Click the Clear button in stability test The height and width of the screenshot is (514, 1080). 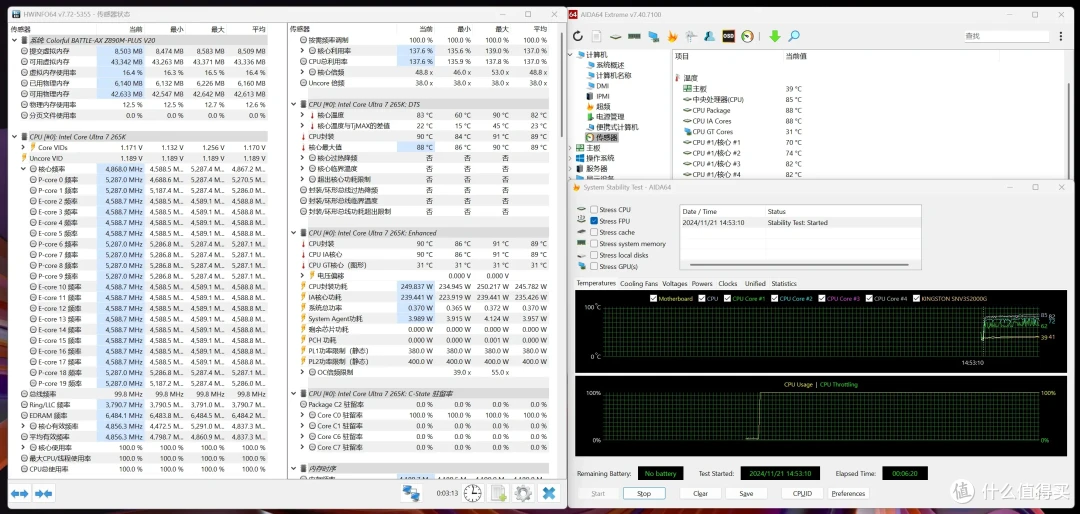tap(700, 493)
